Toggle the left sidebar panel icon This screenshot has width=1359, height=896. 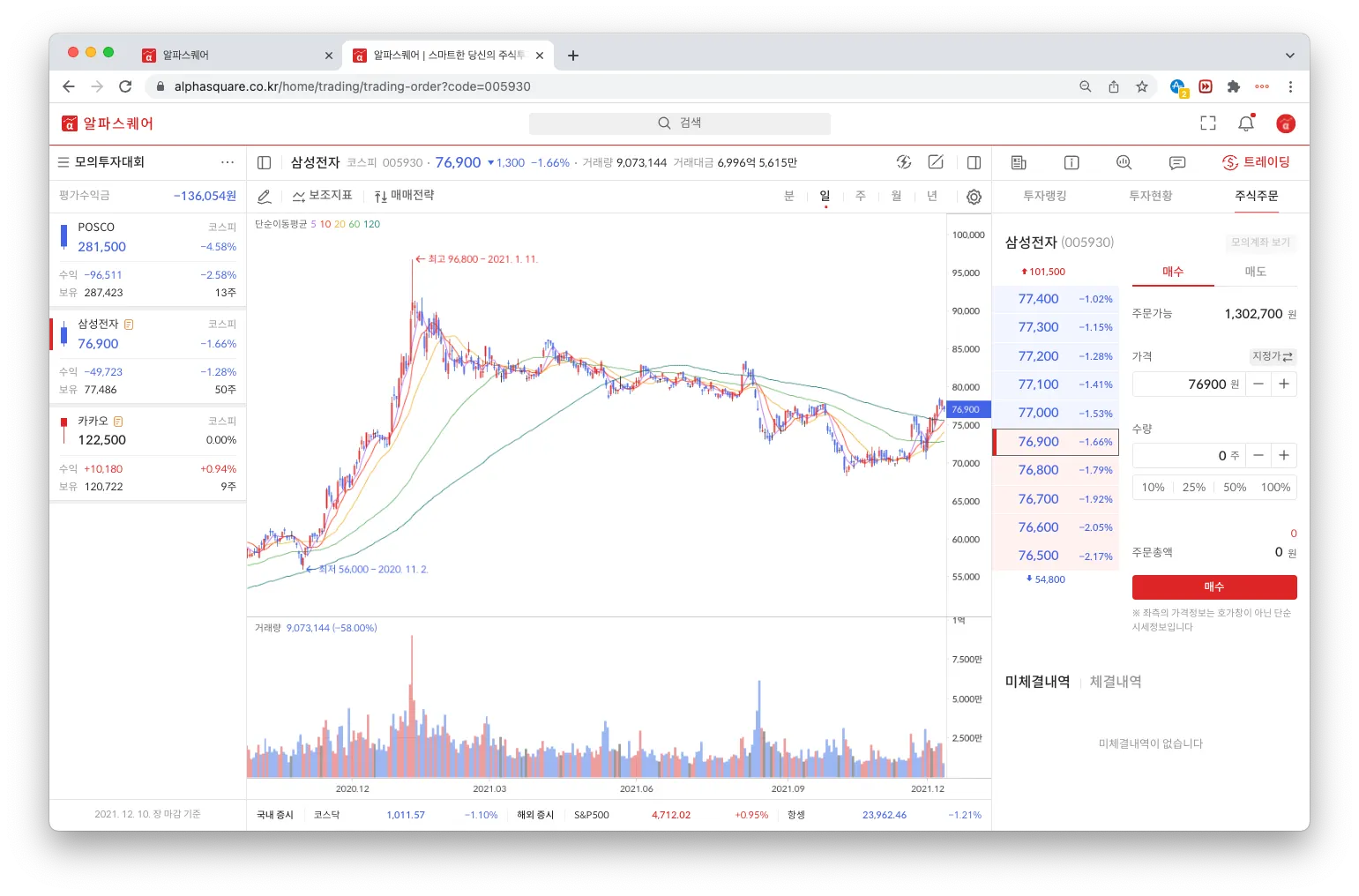[x=264, y=162]
